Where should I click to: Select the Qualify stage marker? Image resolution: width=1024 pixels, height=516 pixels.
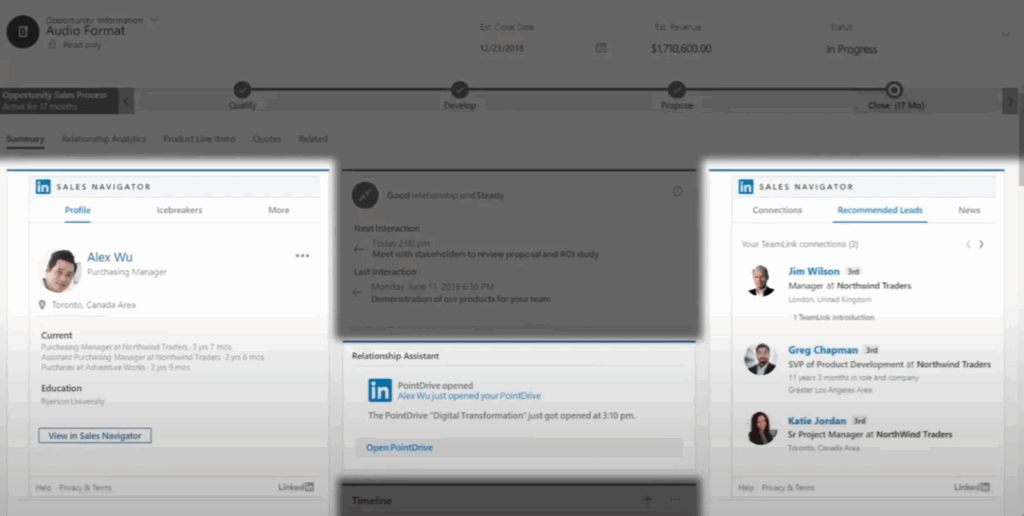242,89
